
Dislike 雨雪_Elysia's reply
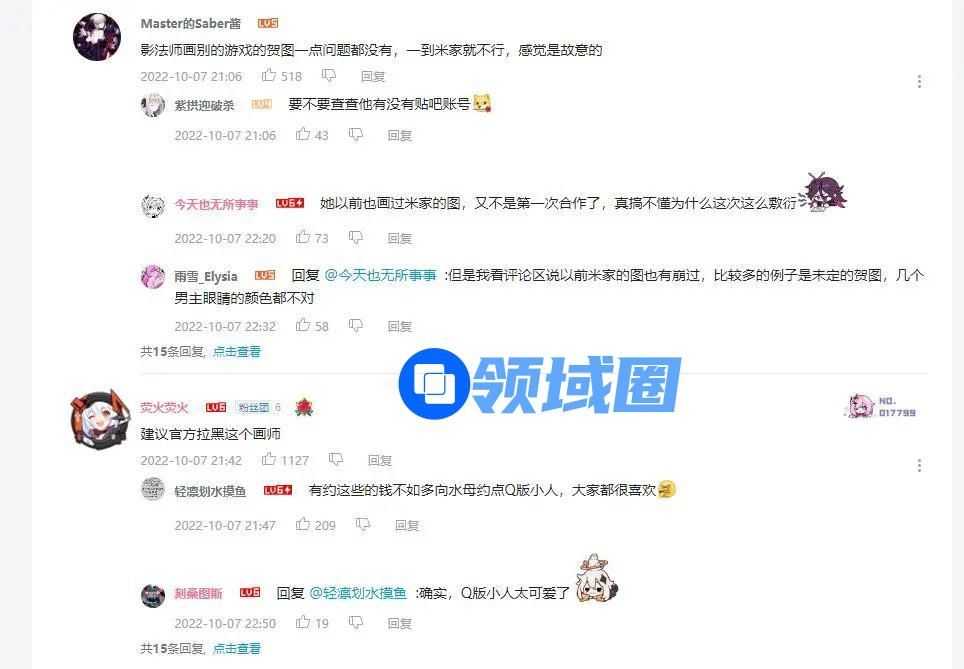coord(356,325)
